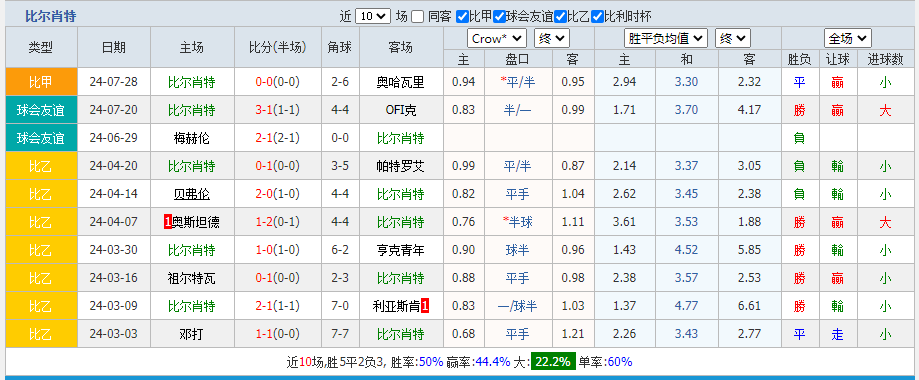Open the 利亚斯肖 team link
This screenshot has width=919, height=380.
tap(396, 306)
